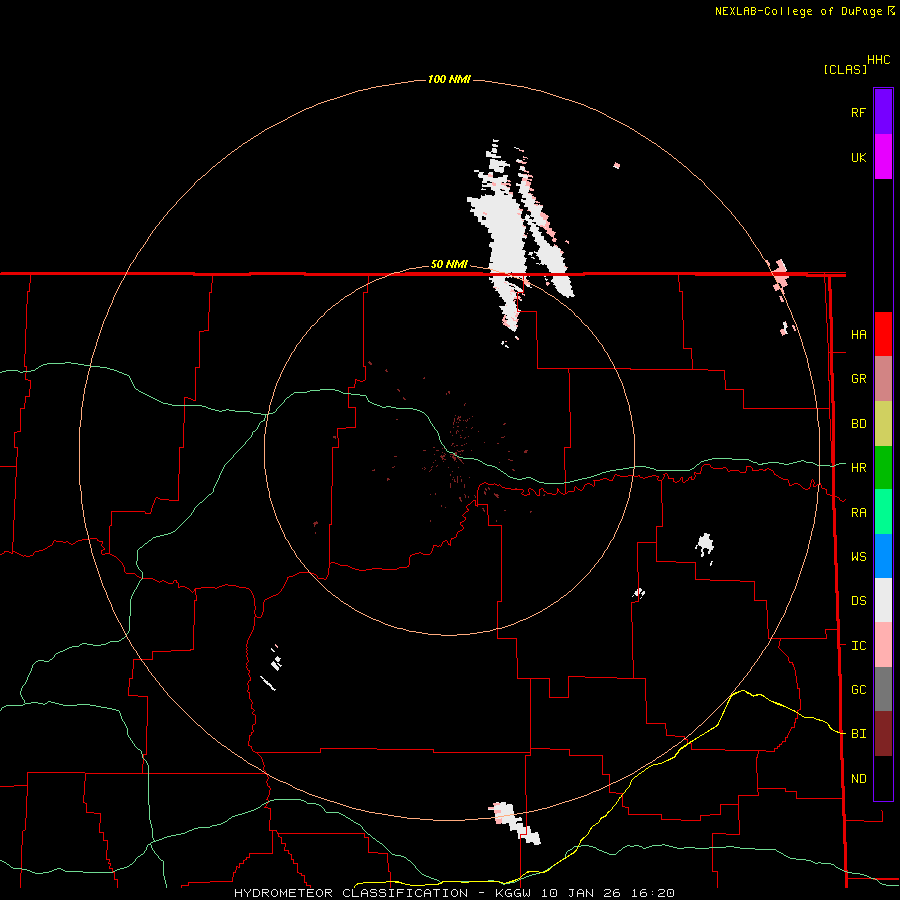The height and width of the screenshot is (900, 900).
Task: Click the mint green RA swatch
Action: click(x=883, y=512)
